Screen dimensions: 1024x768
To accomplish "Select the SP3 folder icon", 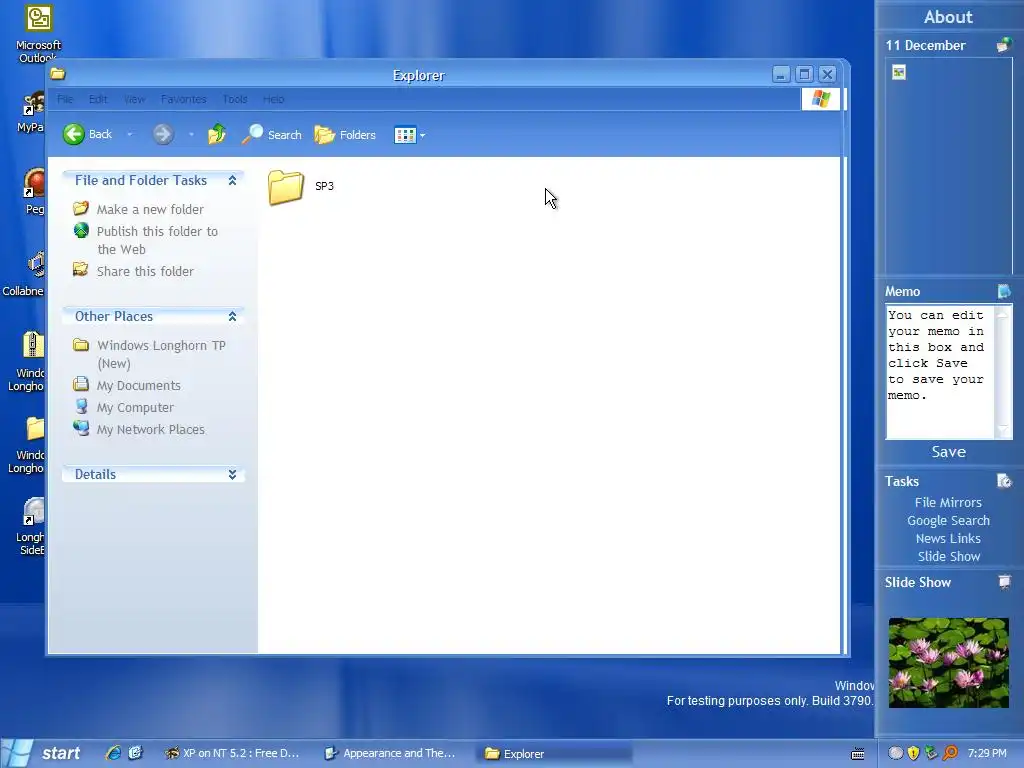I will (x=286, y=187).
